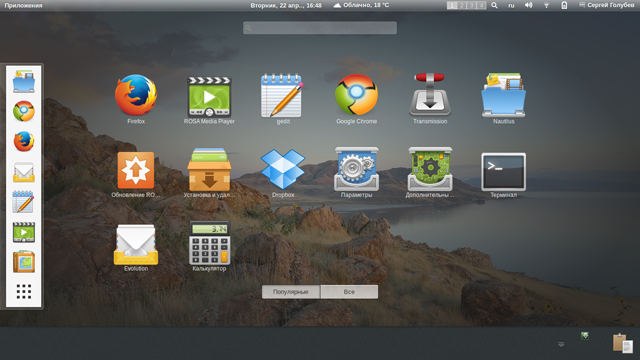Open the clipboard icon in the bottom tray
Viewport: 640px width, 360px height.
tap(622, 342)
